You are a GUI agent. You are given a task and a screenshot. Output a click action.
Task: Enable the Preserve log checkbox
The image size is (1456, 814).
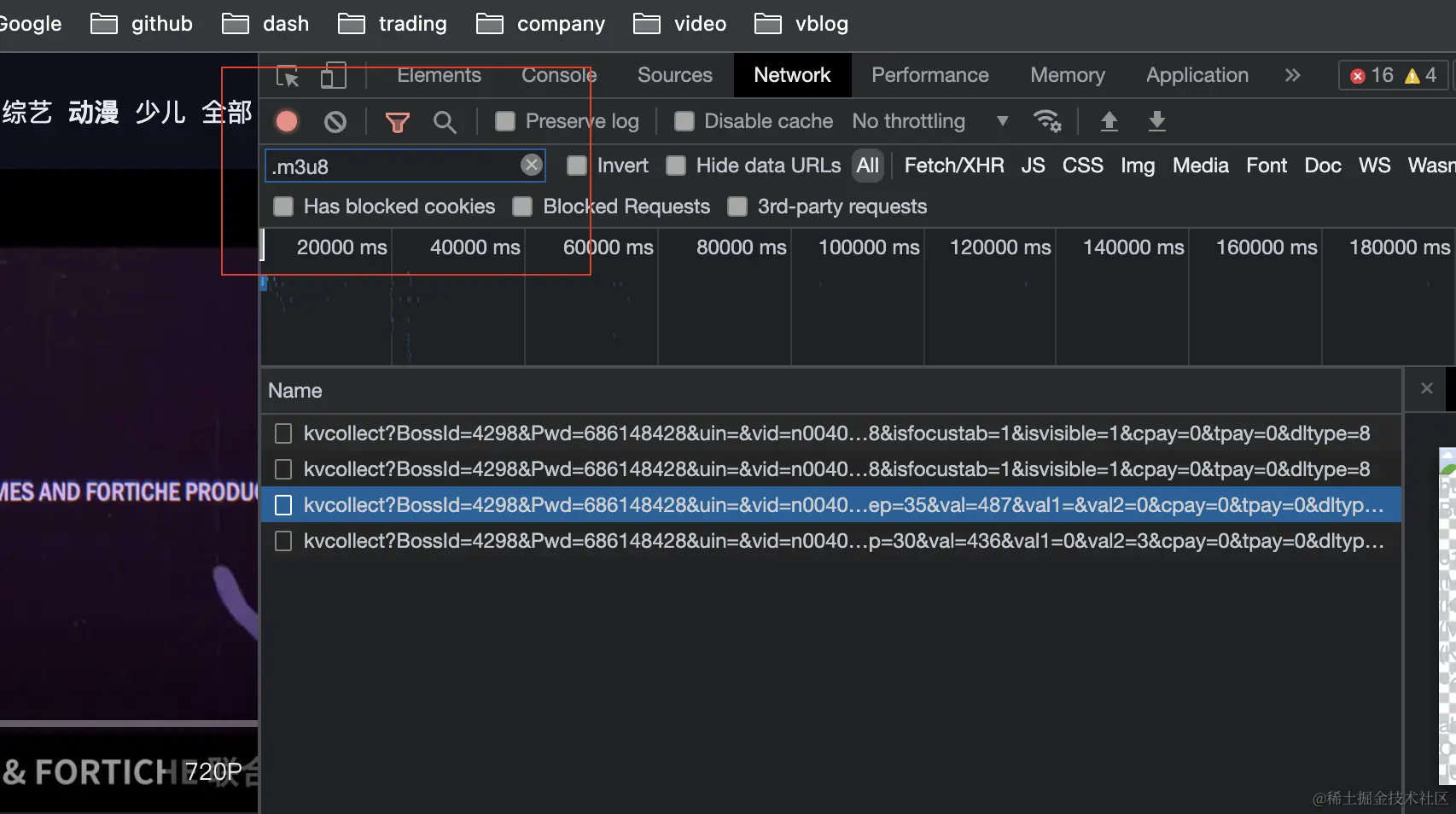(x=505, y=121)
